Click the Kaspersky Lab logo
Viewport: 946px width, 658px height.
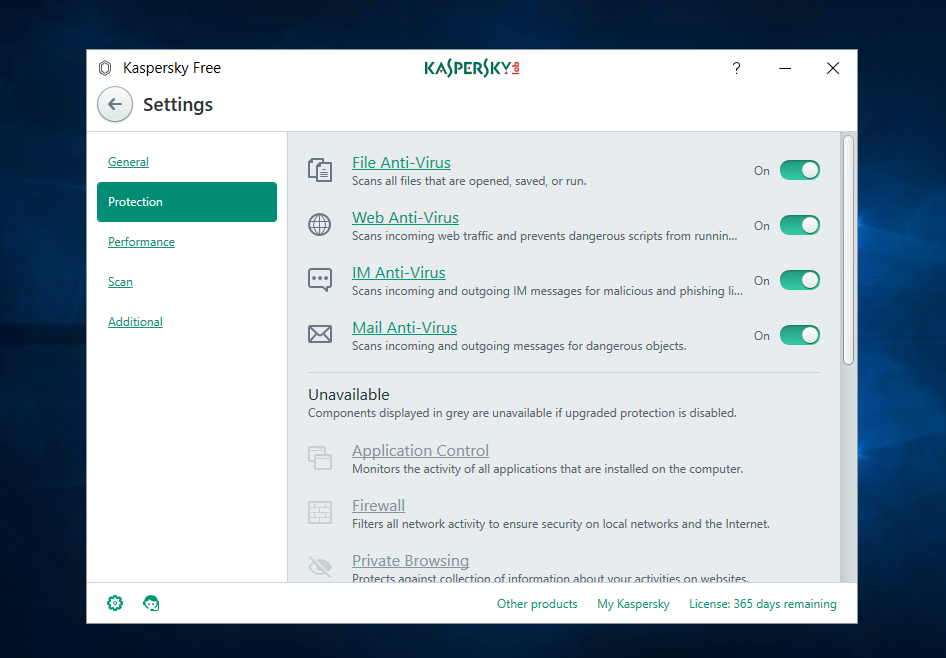point(472,69)
